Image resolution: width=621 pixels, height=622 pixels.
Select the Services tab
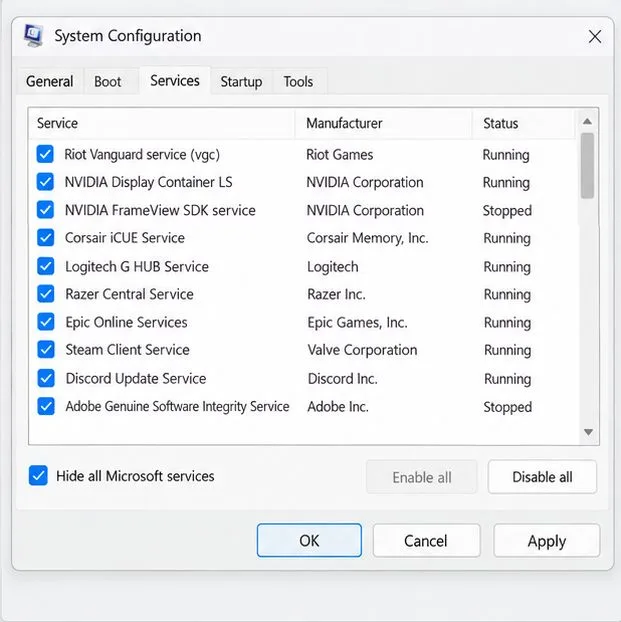pos(175,81)
